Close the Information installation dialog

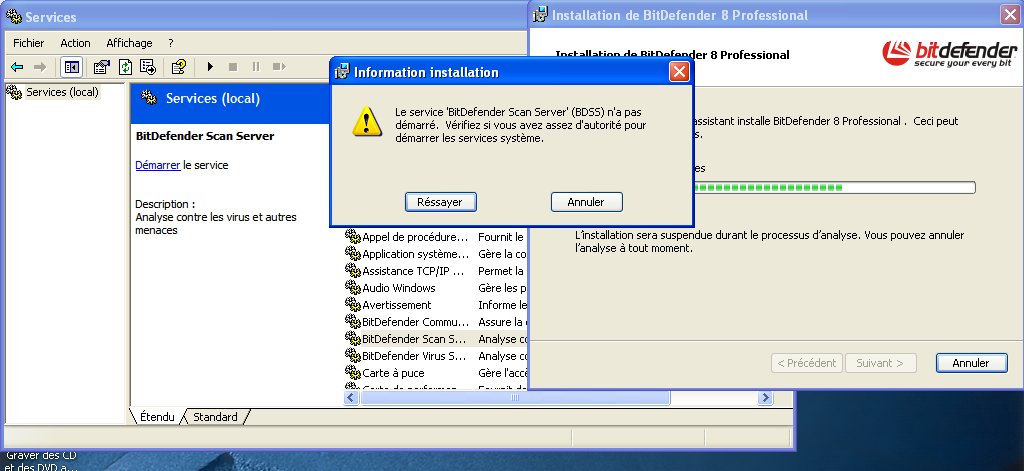(x=679, y=72)
